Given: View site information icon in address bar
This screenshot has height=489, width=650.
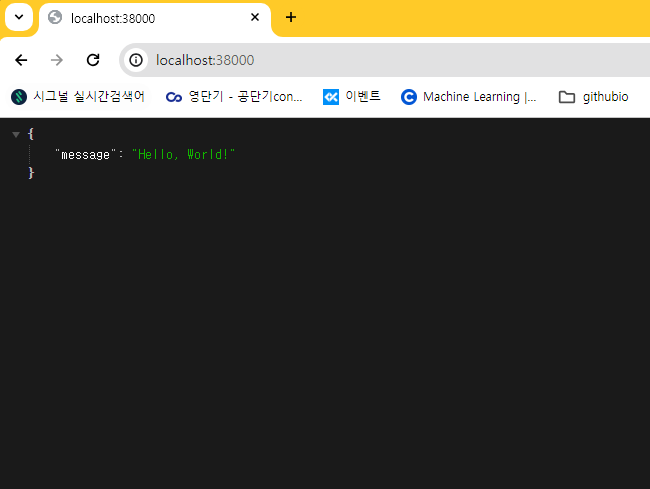Looking at the screenshot, I should (136, 60).
